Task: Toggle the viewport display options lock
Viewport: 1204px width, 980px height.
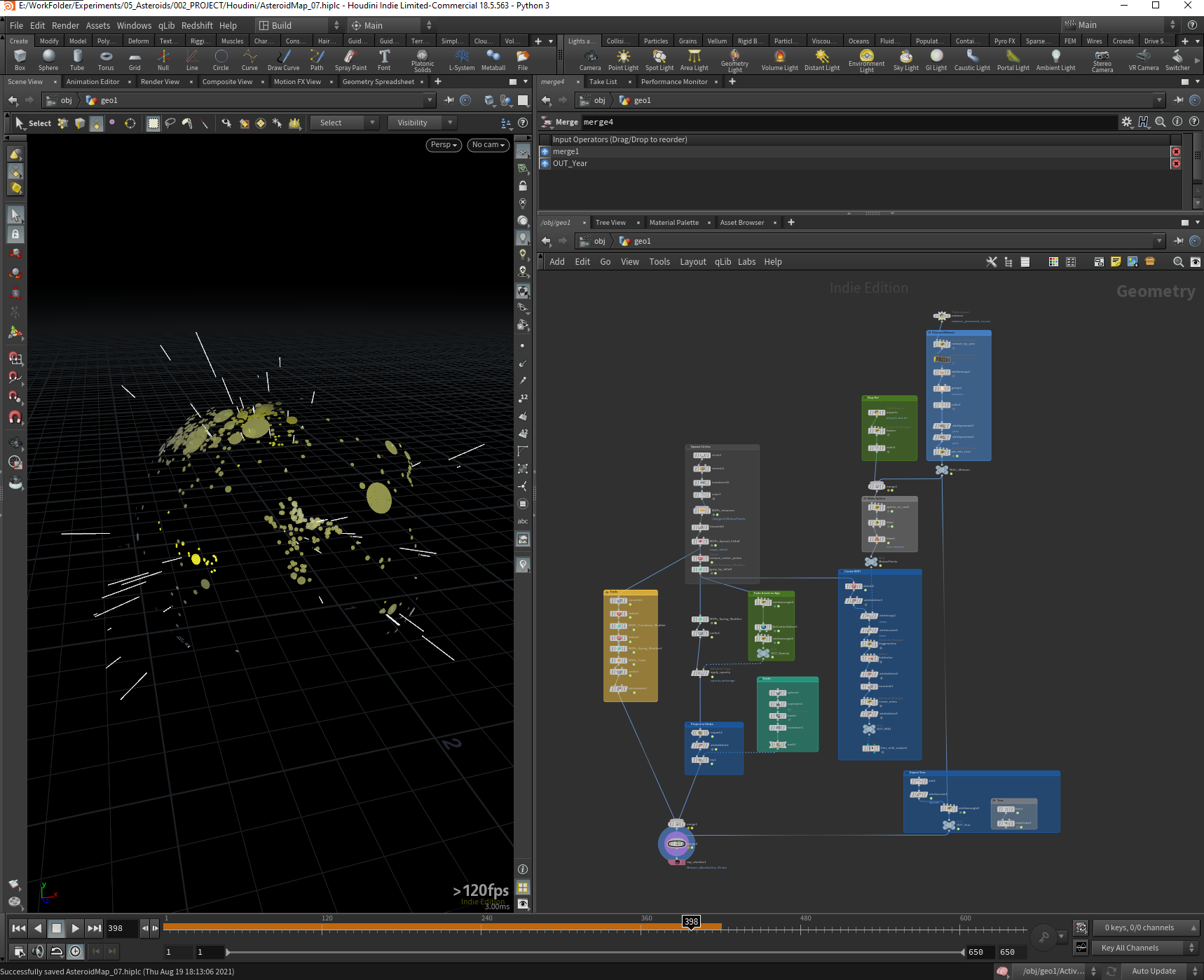Action: (x=15, y=234)
